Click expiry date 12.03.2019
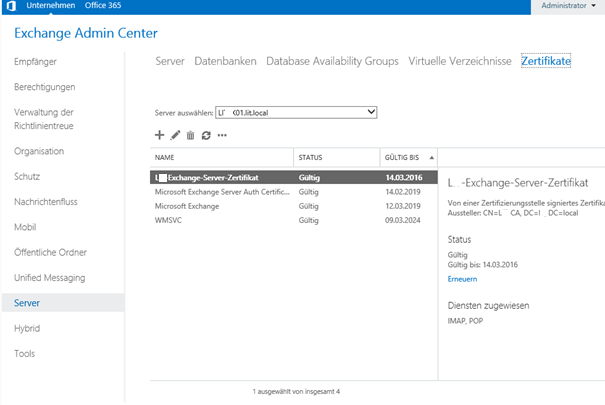This screenshot has width=605, height=405. (403, 206)
